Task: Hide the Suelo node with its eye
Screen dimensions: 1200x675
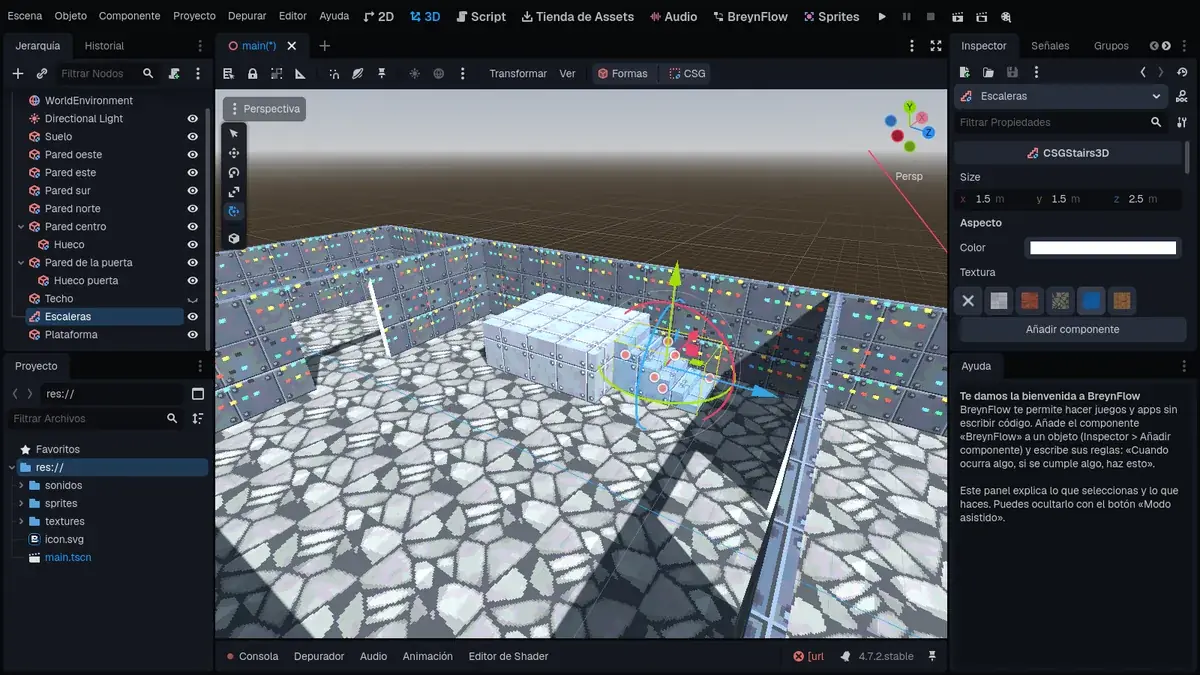Action: (193, 137)
